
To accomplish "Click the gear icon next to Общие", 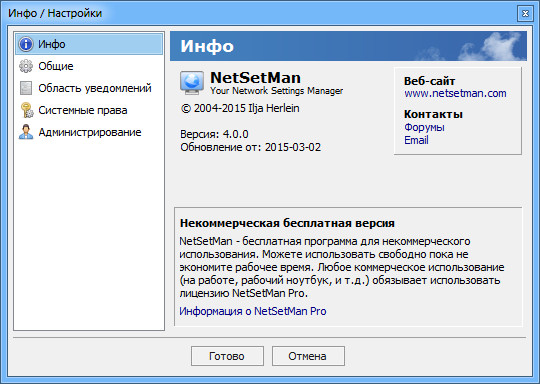I will pos(26,66).
